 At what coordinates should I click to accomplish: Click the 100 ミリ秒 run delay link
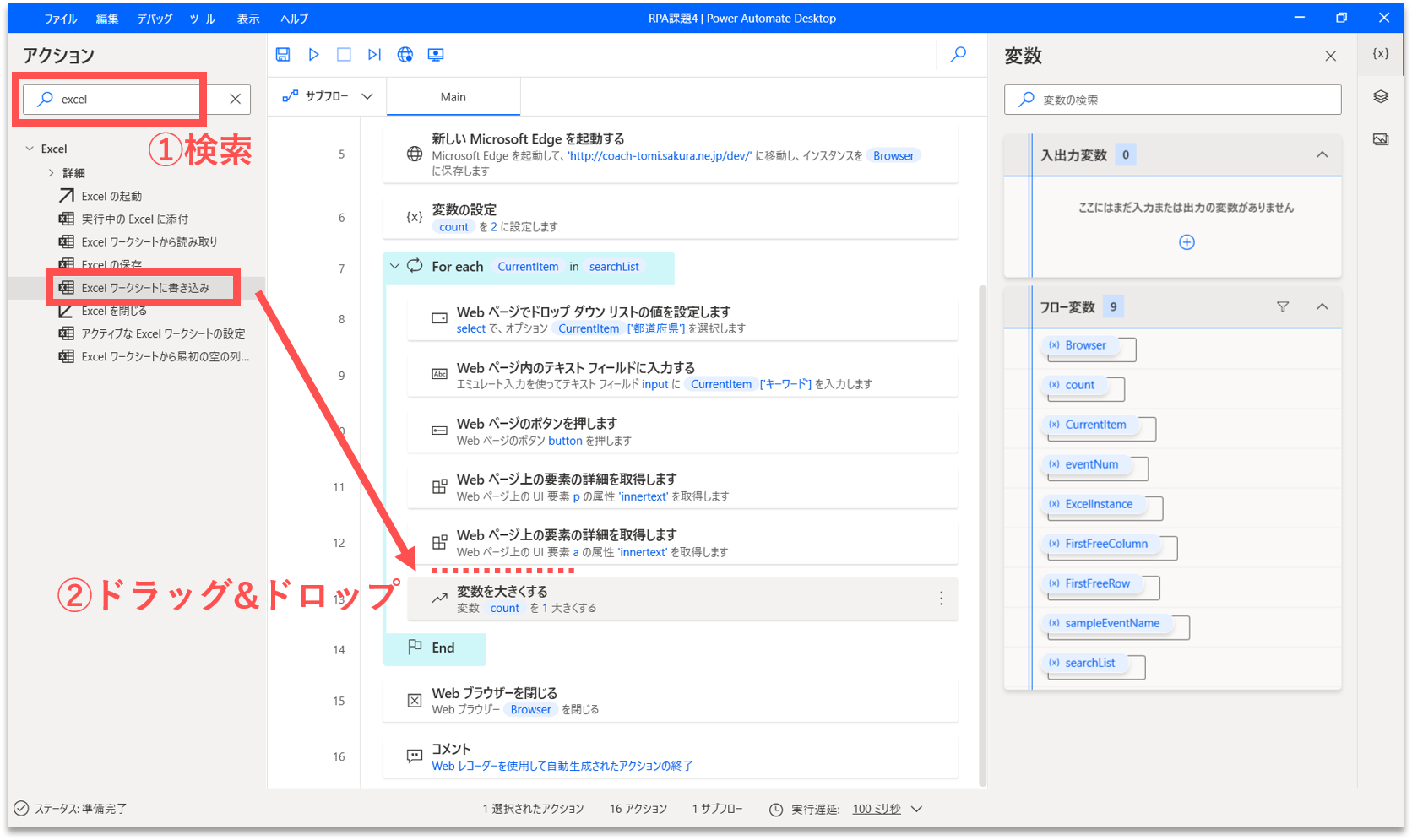[x=877, y=809]
